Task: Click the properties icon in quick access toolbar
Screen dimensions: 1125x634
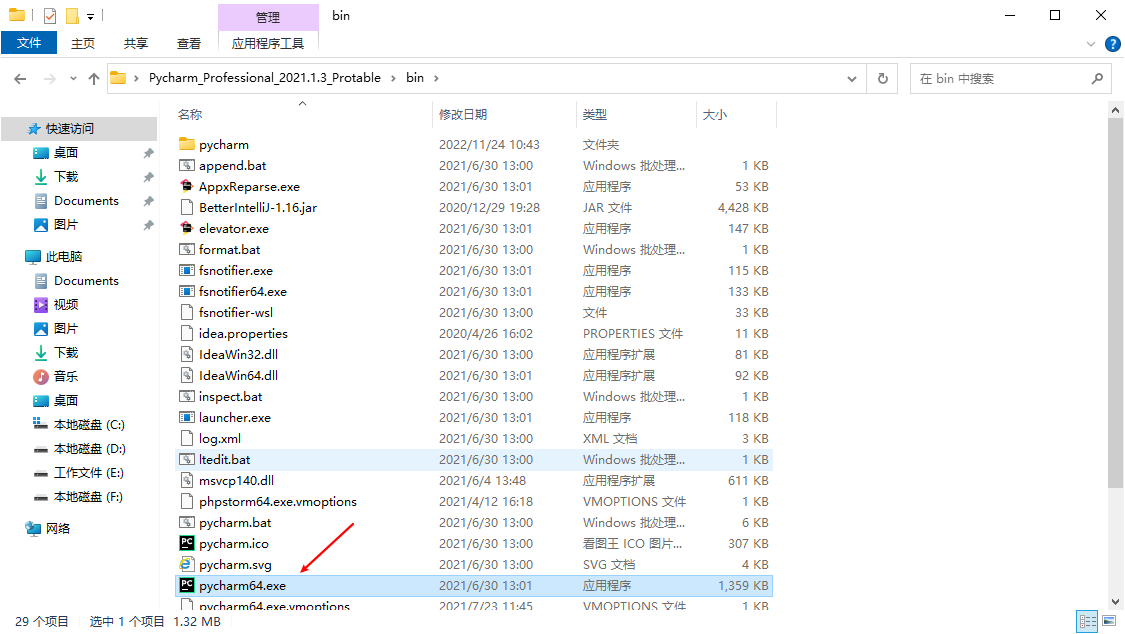Action: pyautogui.click(x=50, y=15)
